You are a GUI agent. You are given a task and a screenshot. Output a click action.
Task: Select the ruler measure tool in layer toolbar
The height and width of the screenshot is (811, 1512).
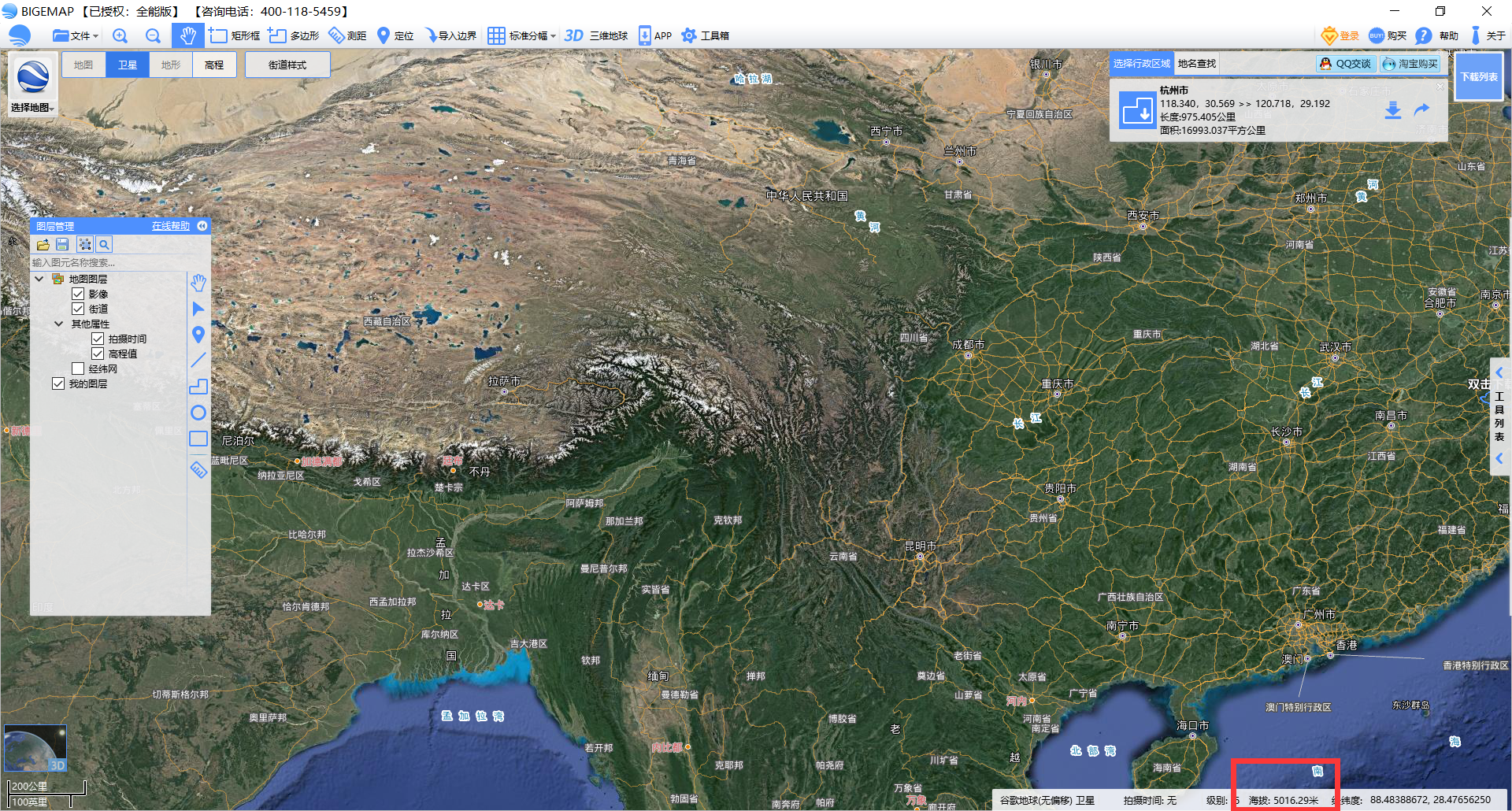click(198, 470)
